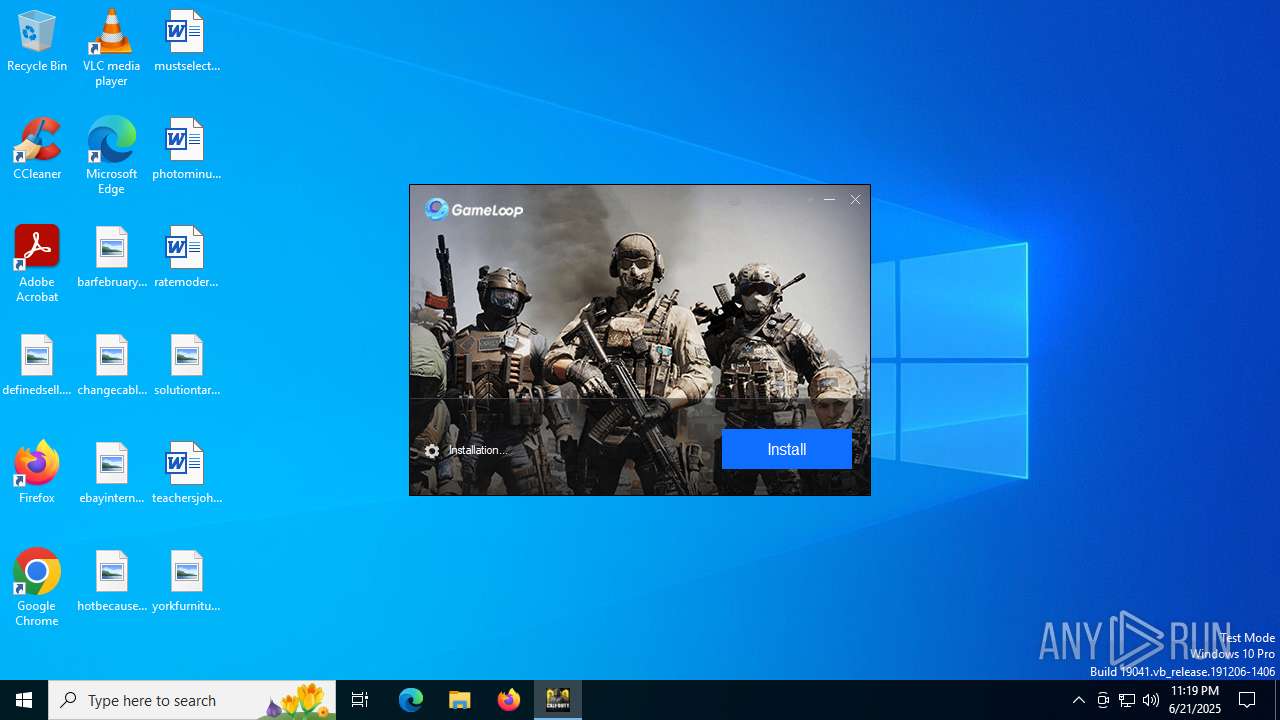This screenshot has width=1280, height=720.
Task: Select the hotbecause image file
Action: [111, 581]
